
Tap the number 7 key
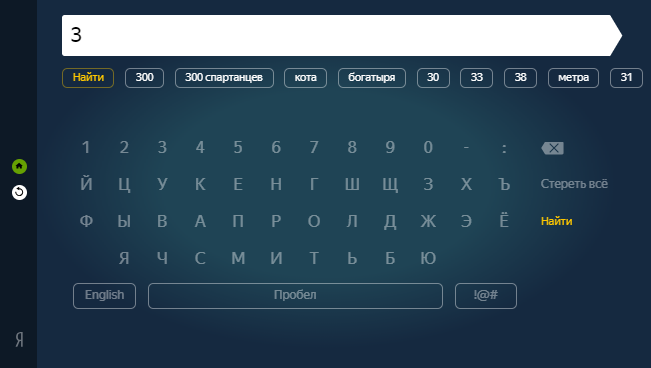click(x=314, y=147)
